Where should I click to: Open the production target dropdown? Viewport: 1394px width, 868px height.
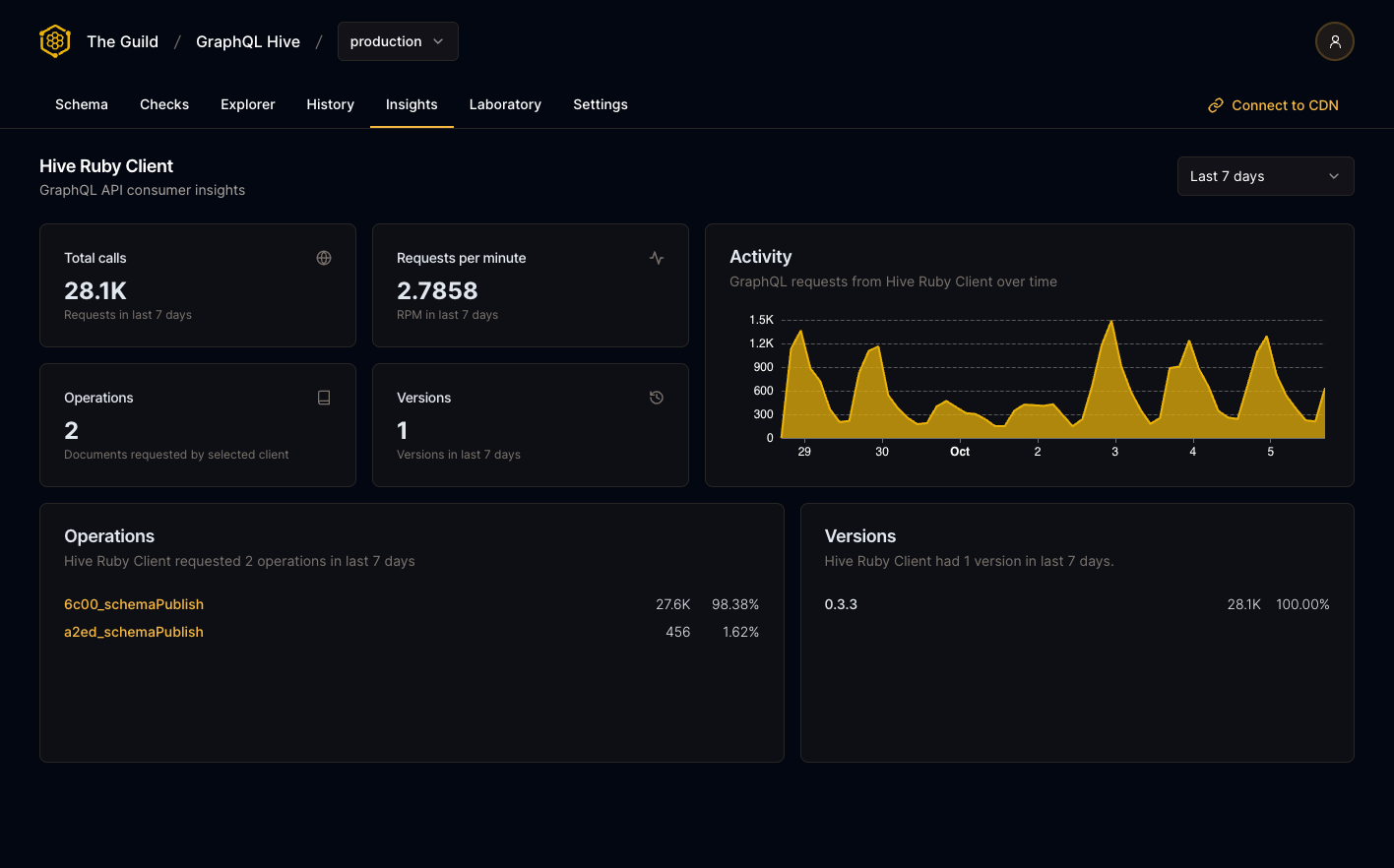tap(398, 41)
